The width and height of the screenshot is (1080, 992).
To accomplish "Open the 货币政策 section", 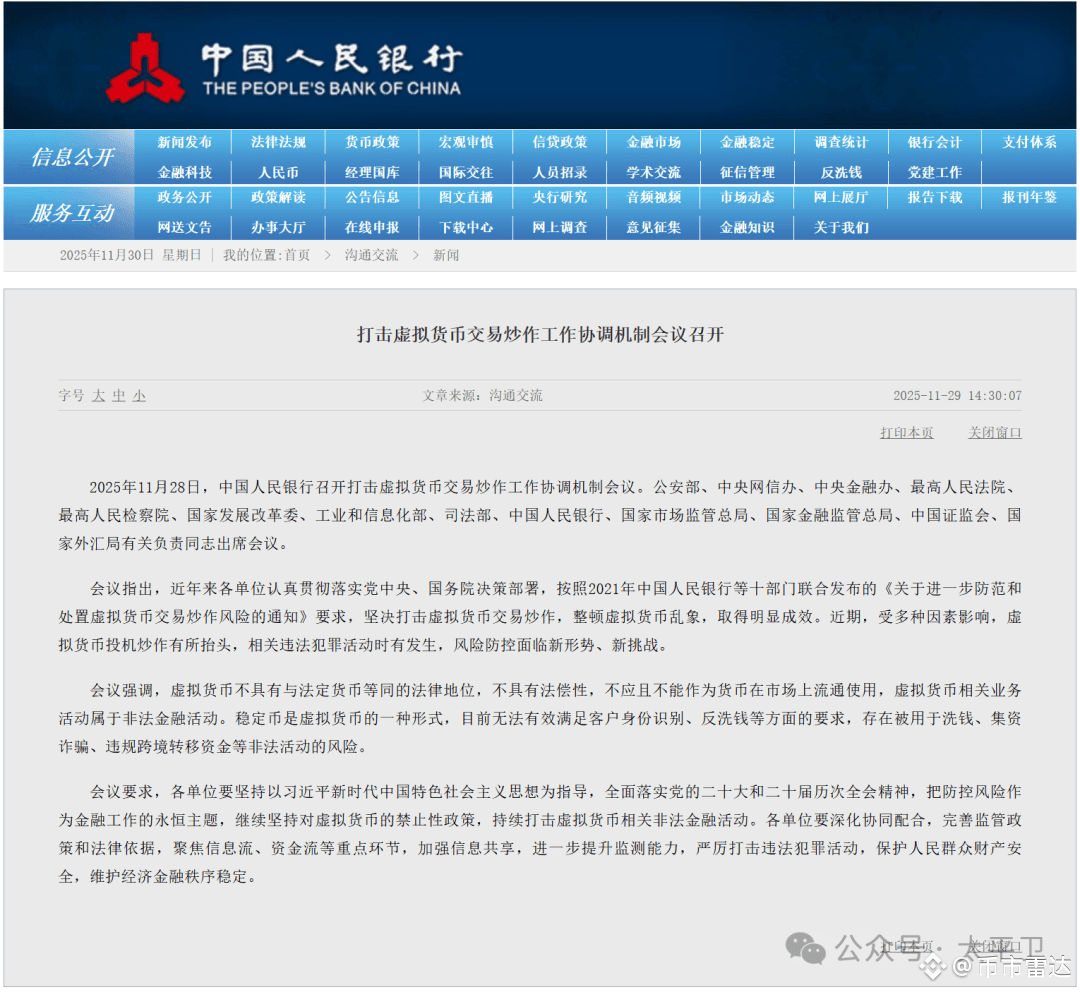I will (x=372, y=141).
